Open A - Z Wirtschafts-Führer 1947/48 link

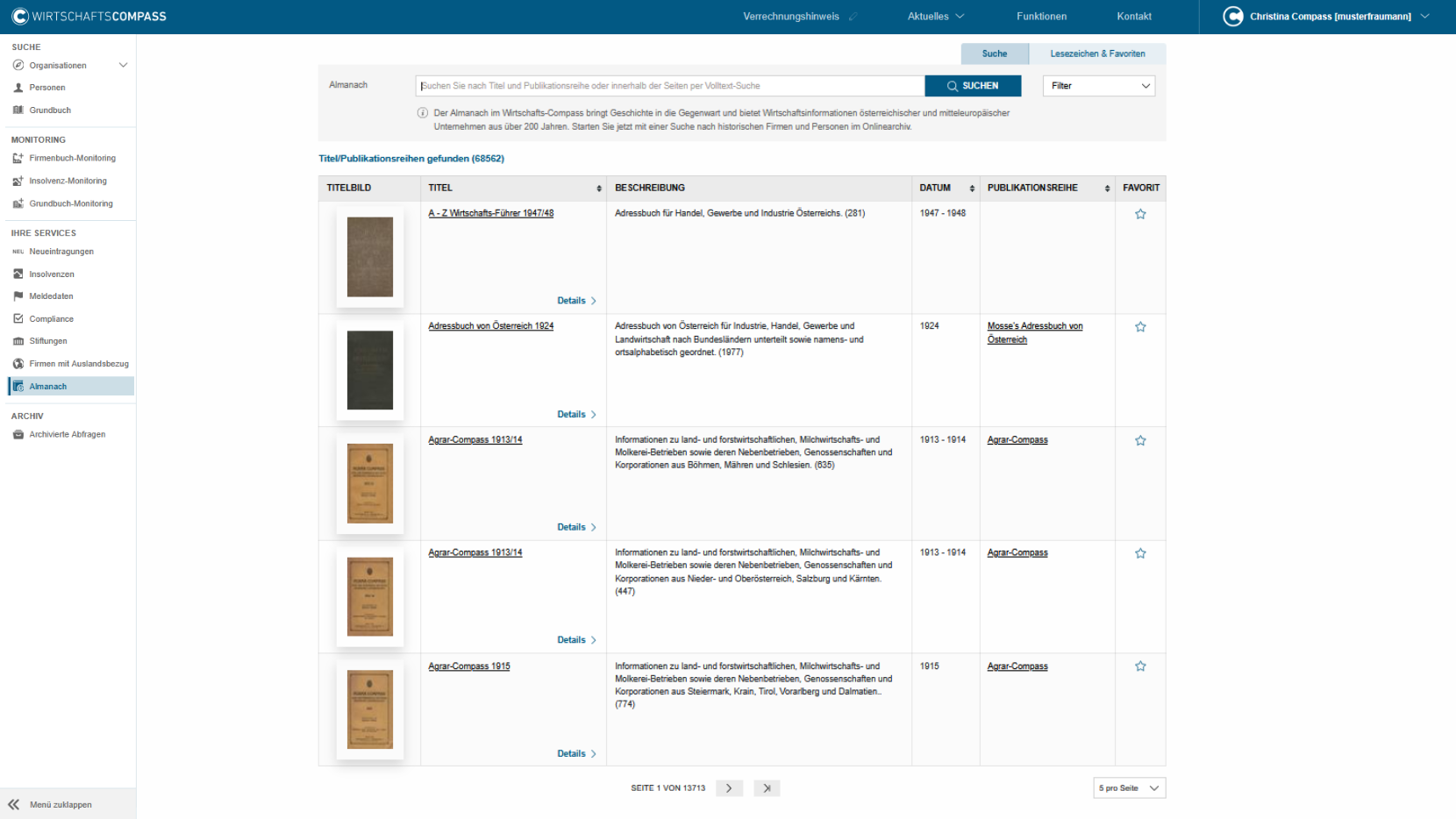tap(490, 213)
